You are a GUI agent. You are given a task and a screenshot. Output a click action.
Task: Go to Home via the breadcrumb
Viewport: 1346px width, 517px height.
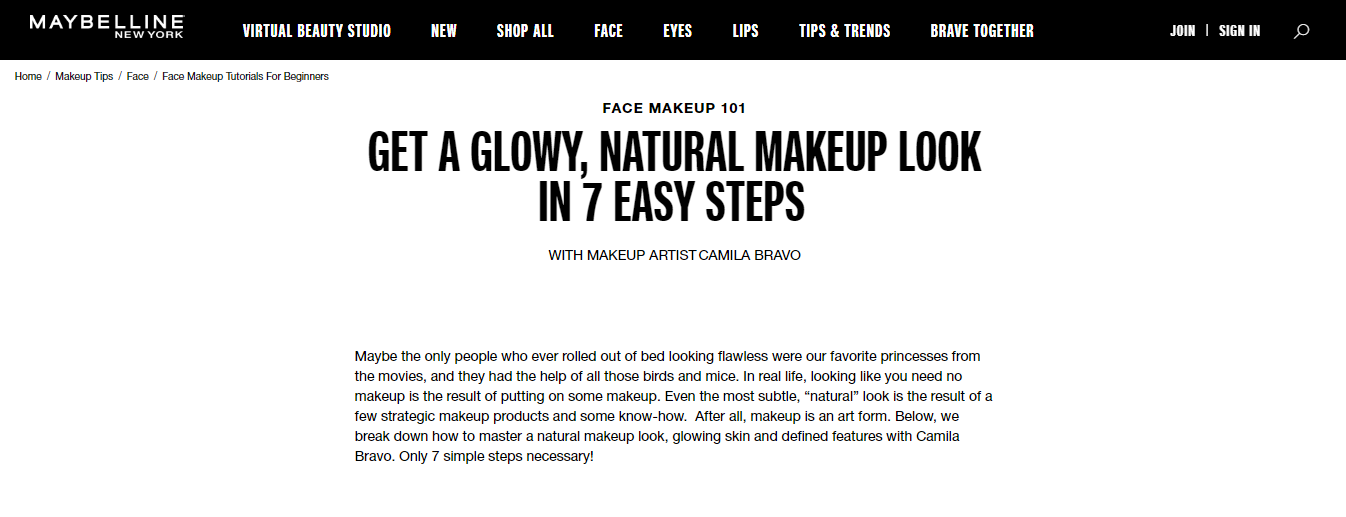click(28, 76)
